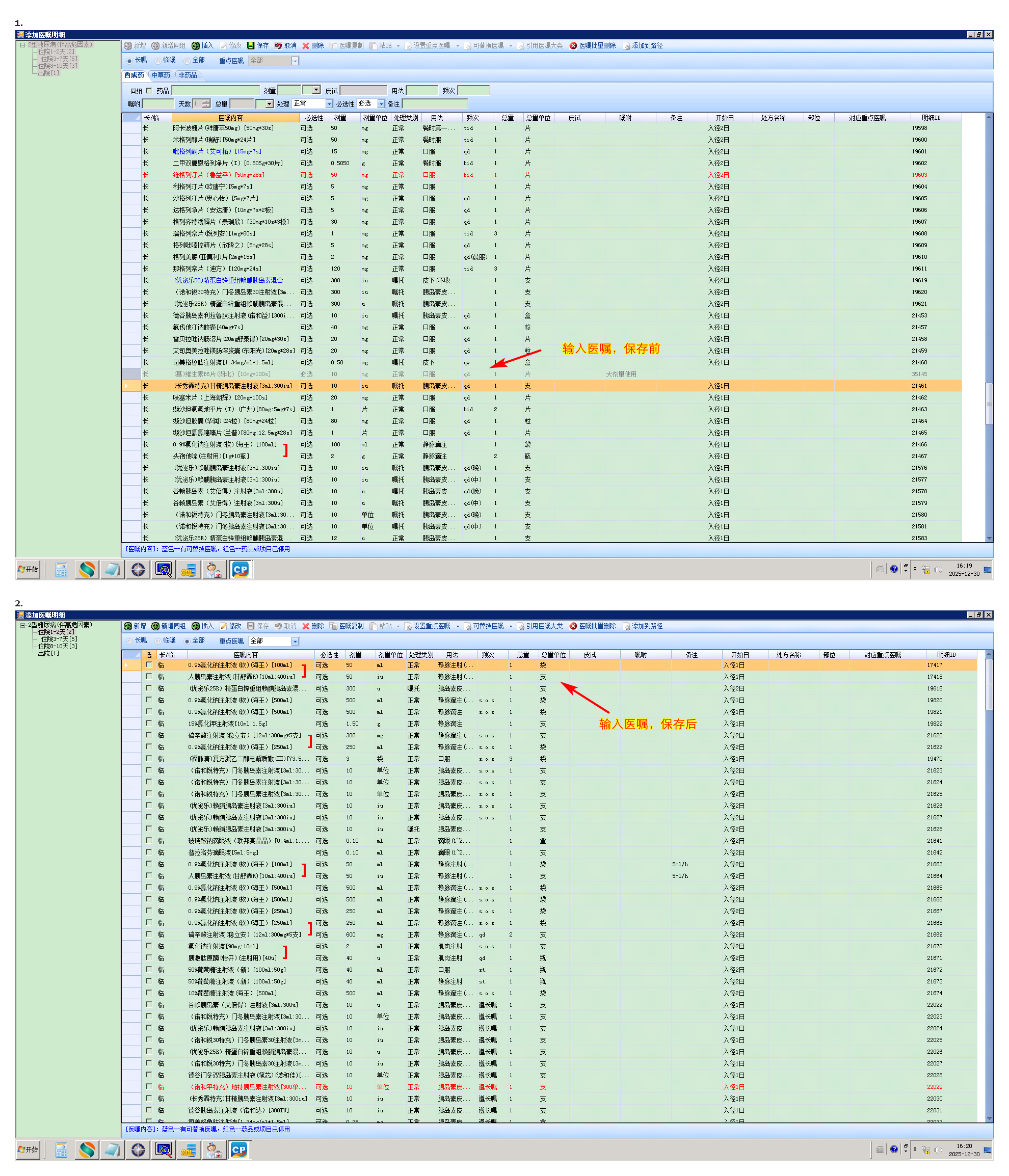Click the 修改 (edit) pencil icon in the lower window

[x=223, y=626]
